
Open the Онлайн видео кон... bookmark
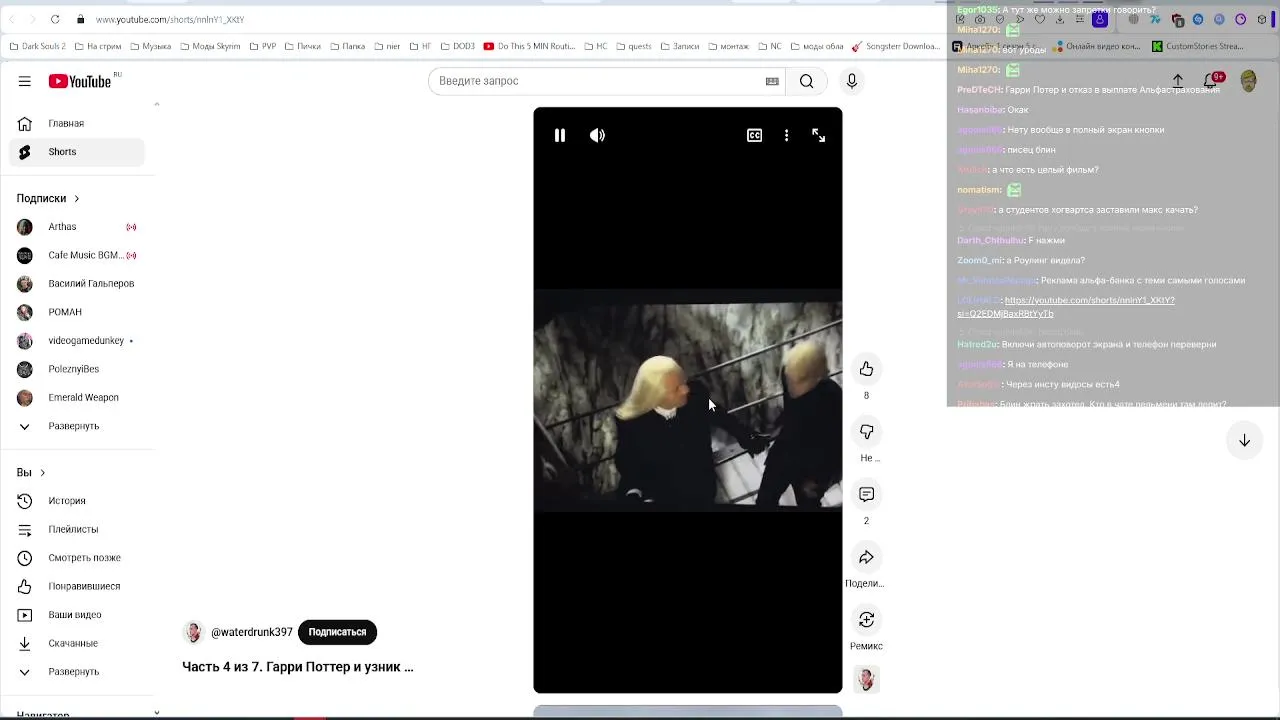(x=1096, y=46)
